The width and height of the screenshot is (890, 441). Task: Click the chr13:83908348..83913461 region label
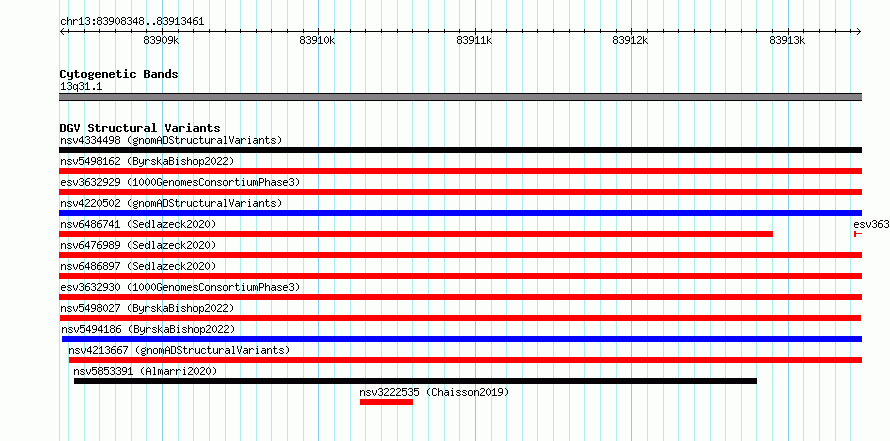click(x=132, y=22)
